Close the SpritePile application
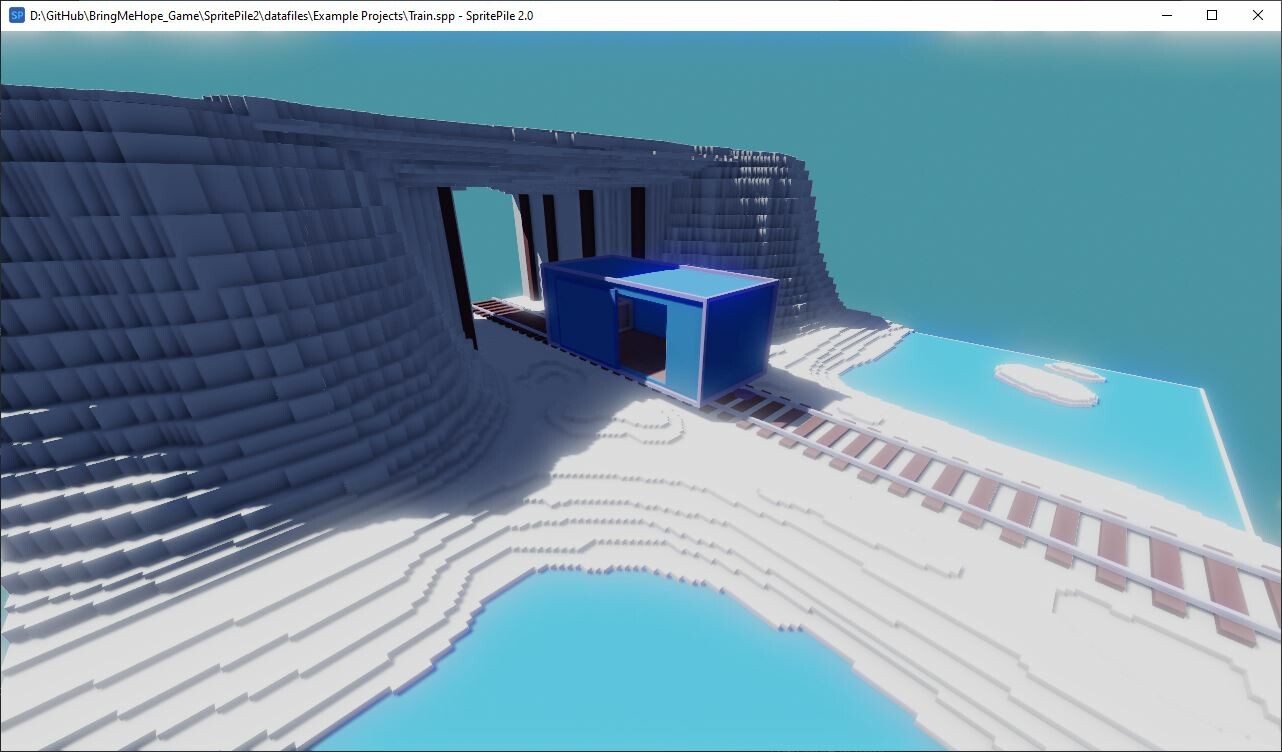This screenshot has width=1282, height=752. coord(1257,15)
